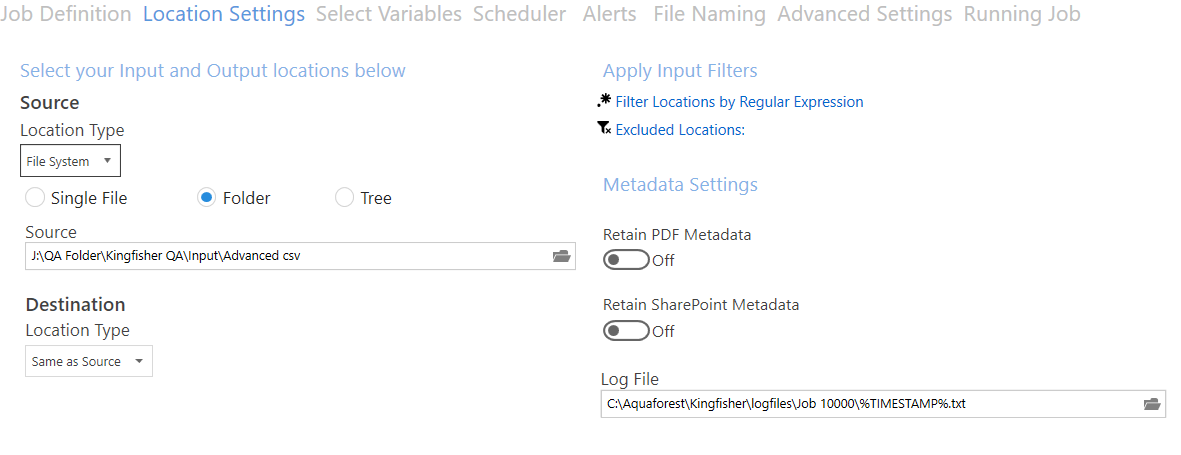
Task: Switch to the Job Definition tab
Action: click(66, 14)
